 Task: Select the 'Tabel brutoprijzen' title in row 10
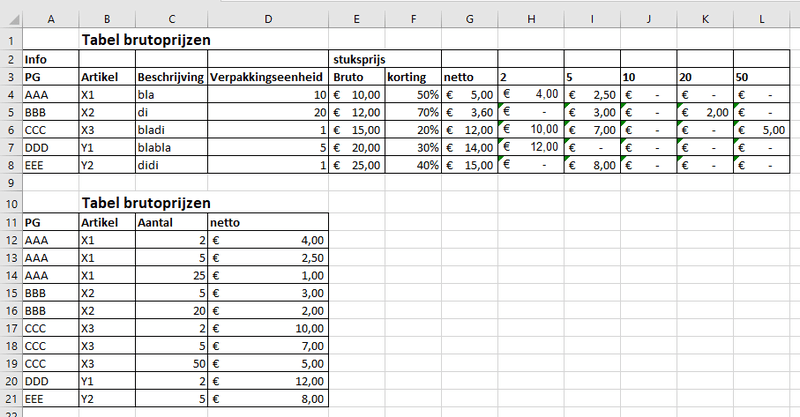point(146,202)
